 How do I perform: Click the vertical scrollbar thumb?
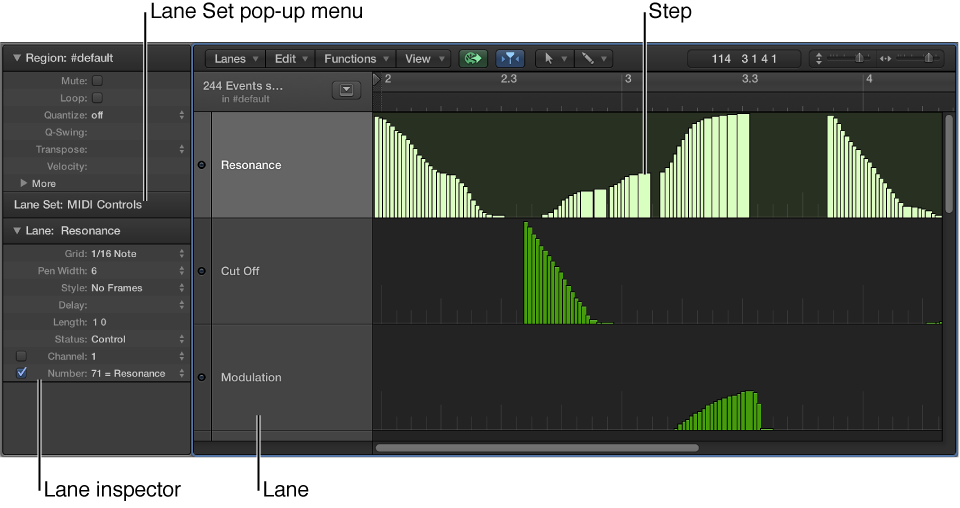click(949, 164)
